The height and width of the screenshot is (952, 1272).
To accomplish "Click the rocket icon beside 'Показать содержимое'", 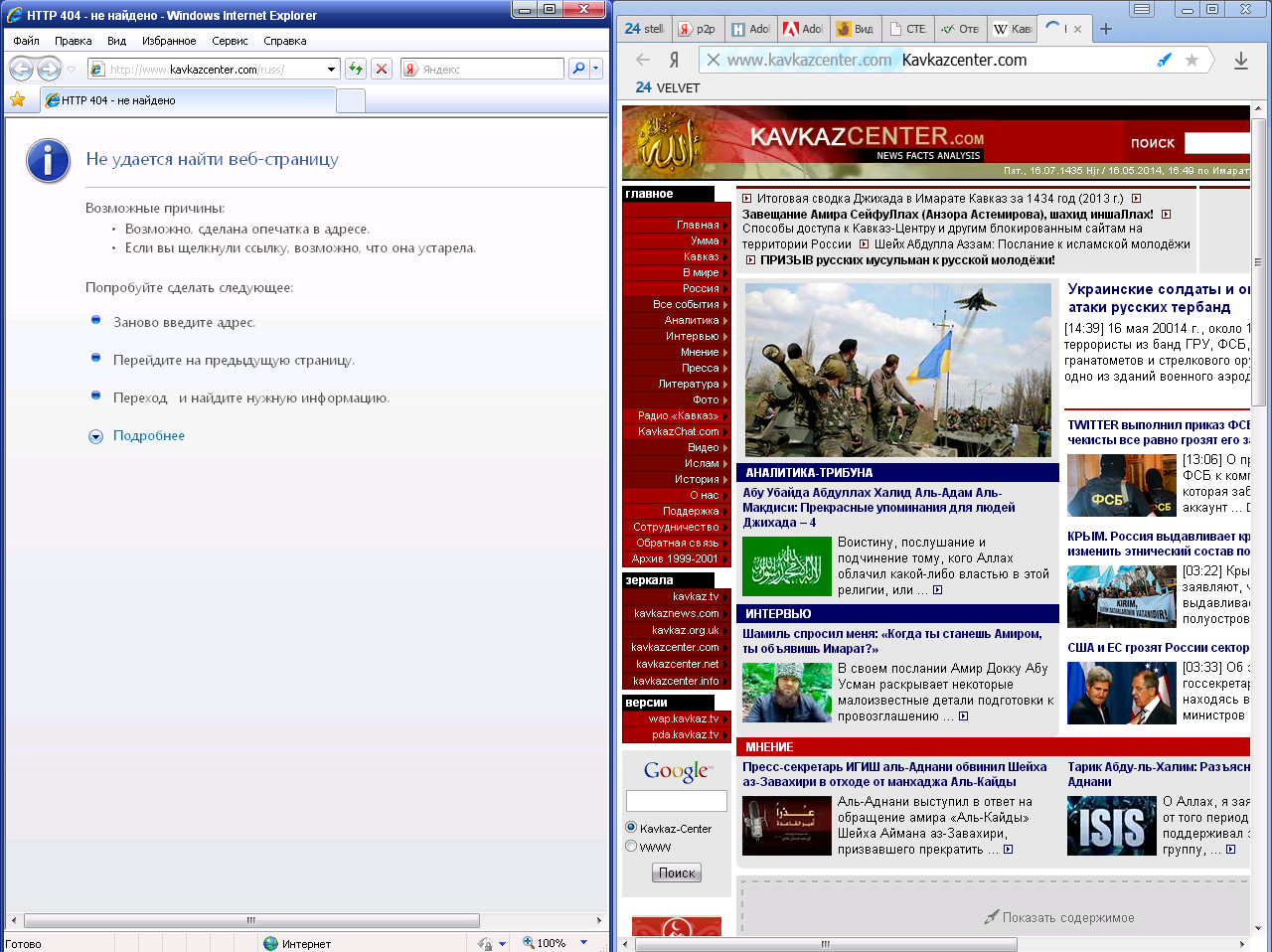I will 991,916.
